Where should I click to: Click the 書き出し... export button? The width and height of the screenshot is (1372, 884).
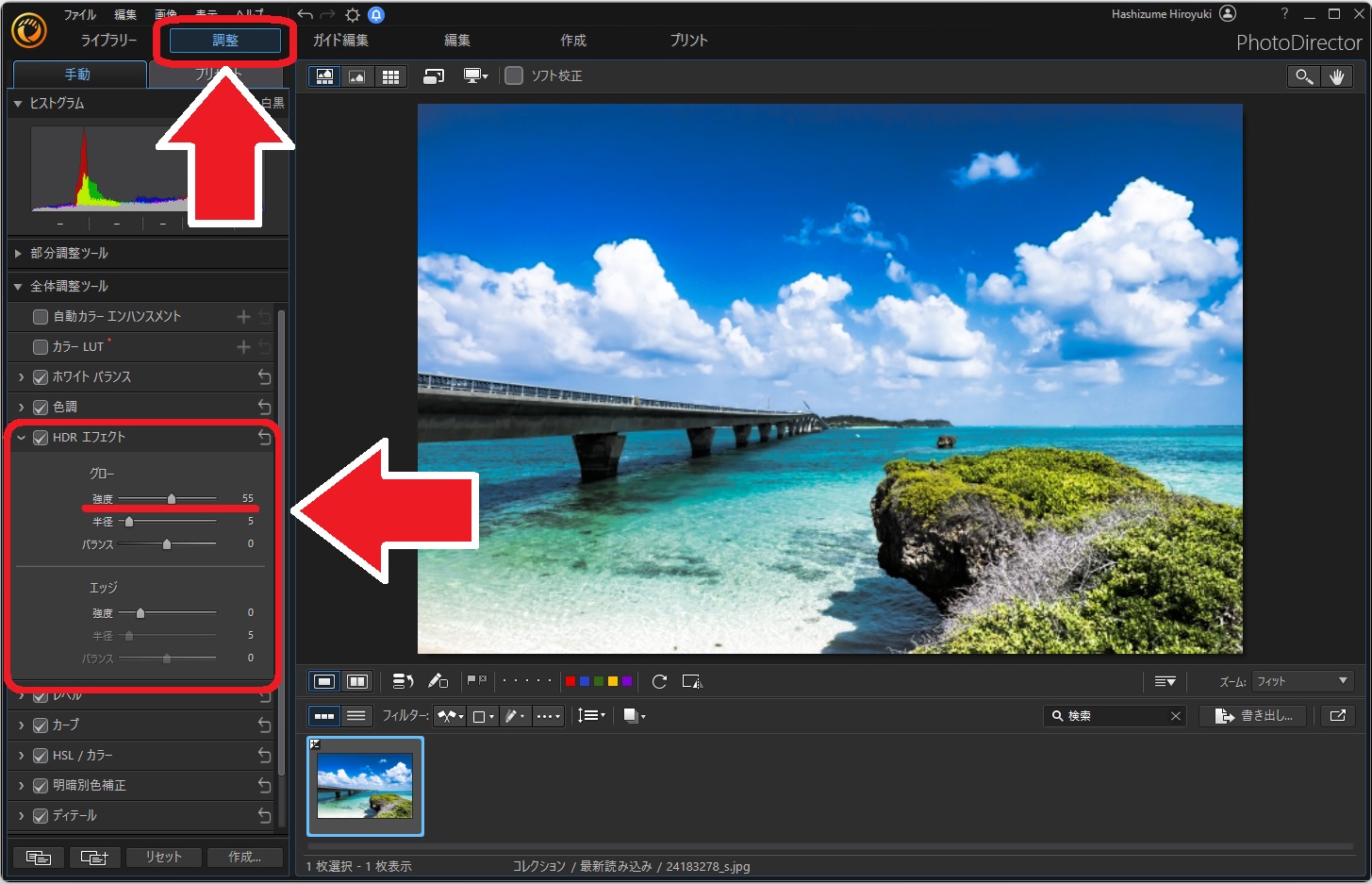pyautogui.click(x=1254, y=716)
